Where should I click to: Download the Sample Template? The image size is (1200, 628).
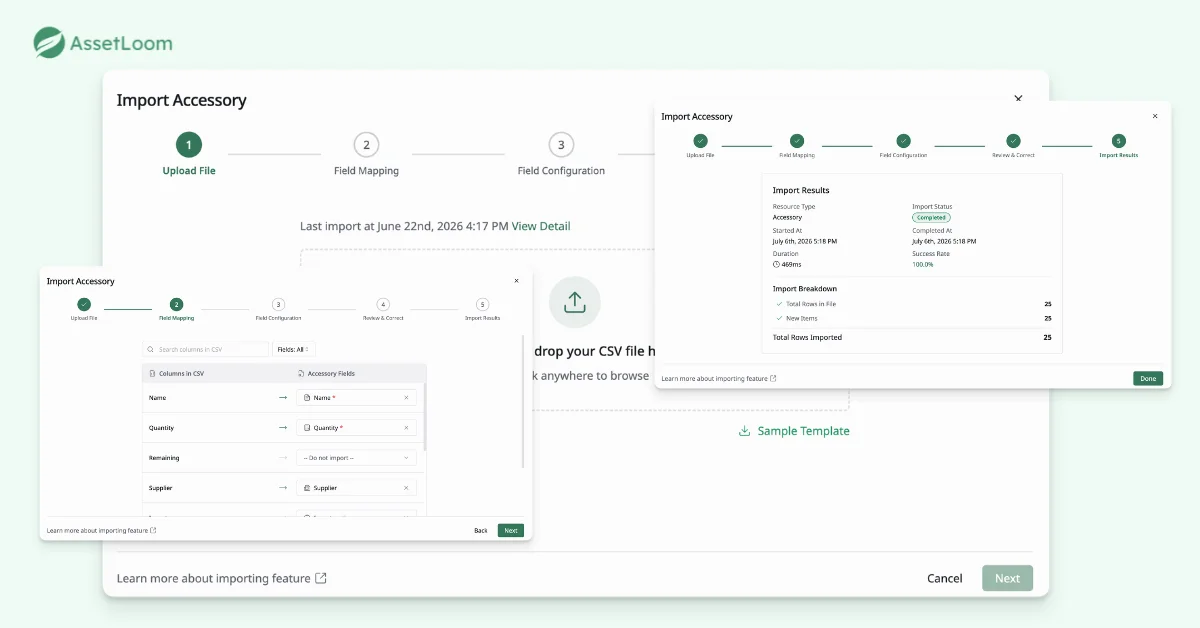(794, 431)
